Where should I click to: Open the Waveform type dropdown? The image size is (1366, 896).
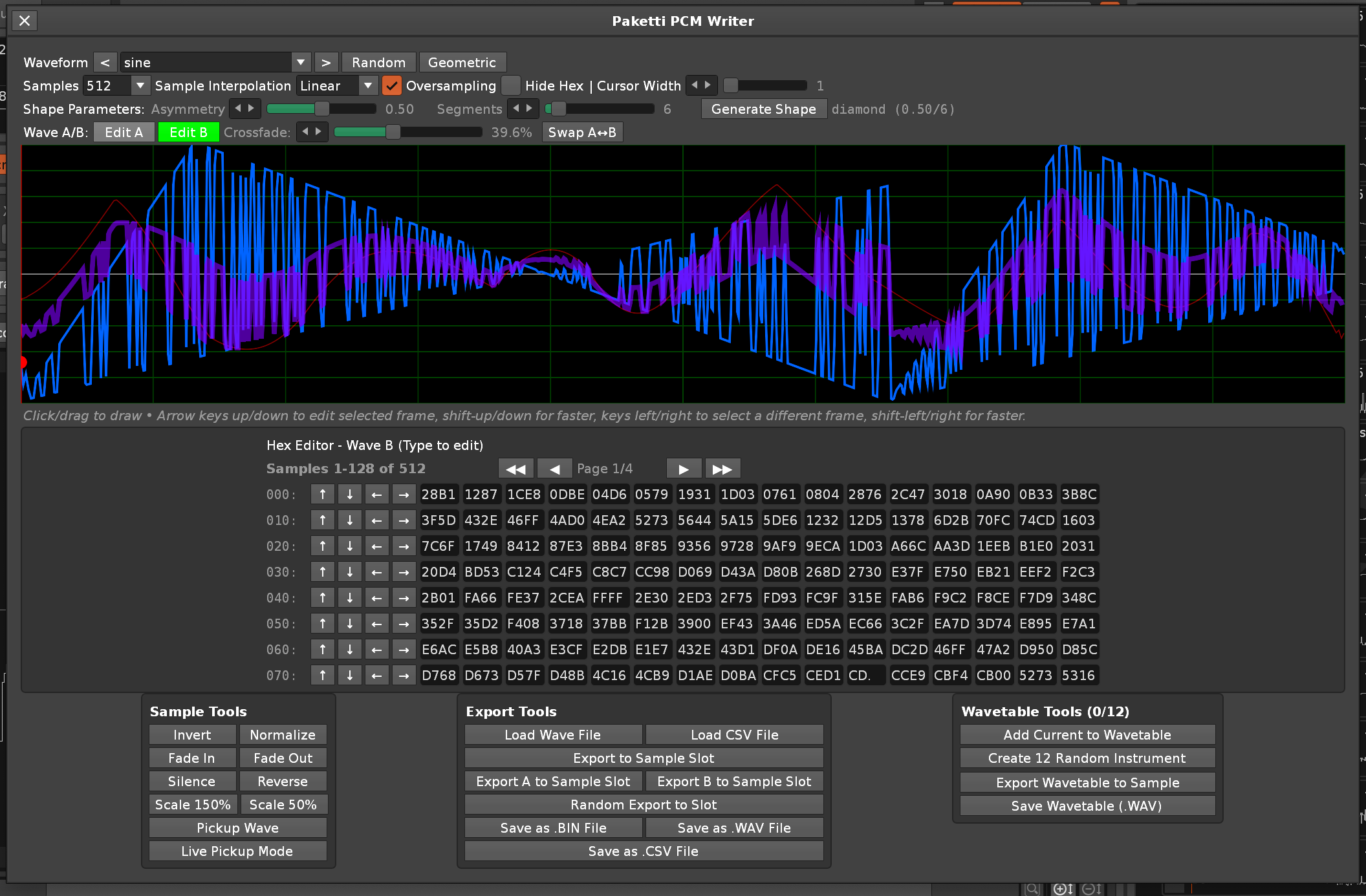coord(300,63)
